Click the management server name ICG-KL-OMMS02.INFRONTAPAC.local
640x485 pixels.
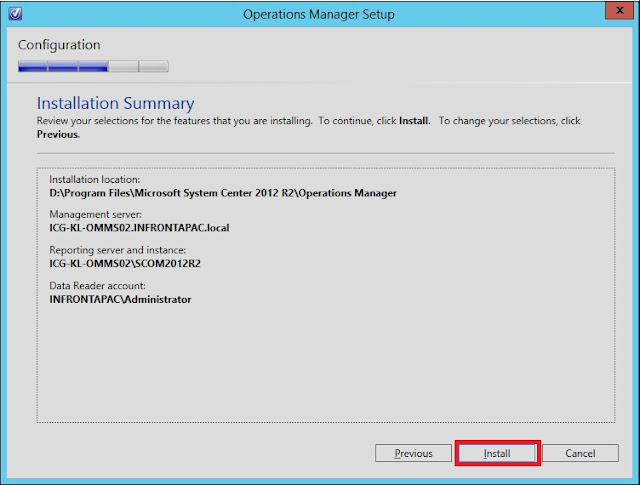point(139,228)
